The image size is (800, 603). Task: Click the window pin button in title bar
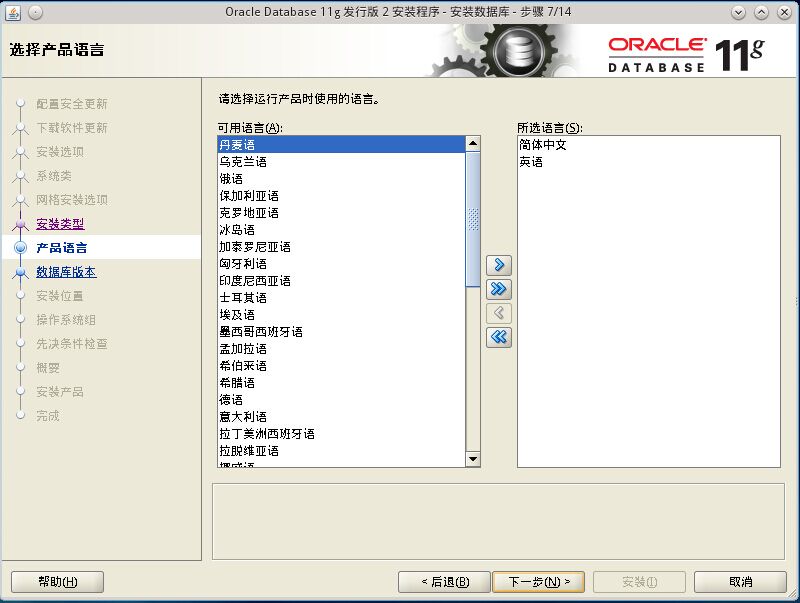click(x=35, y=12)
